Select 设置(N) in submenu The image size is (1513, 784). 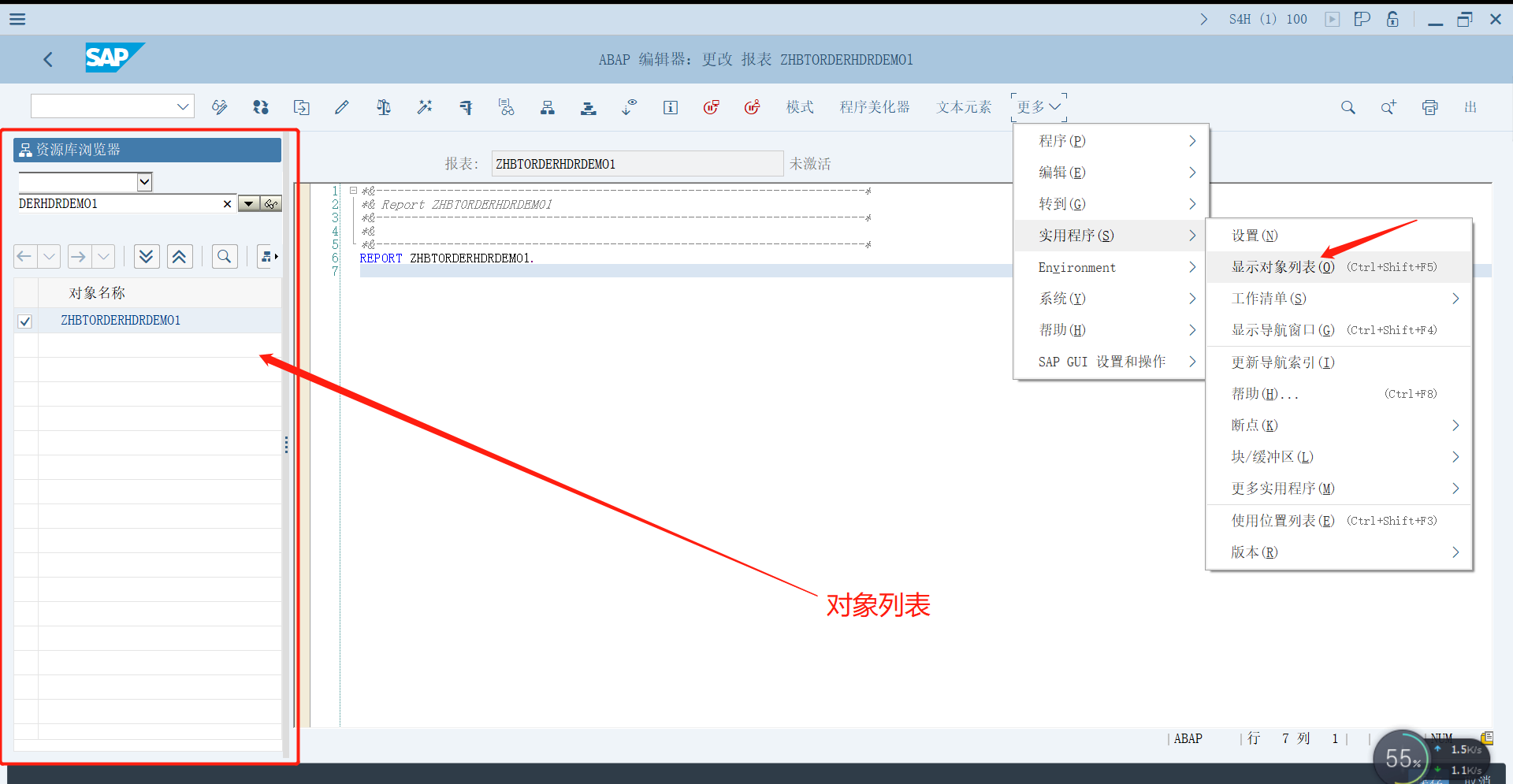click(1339, 236)
